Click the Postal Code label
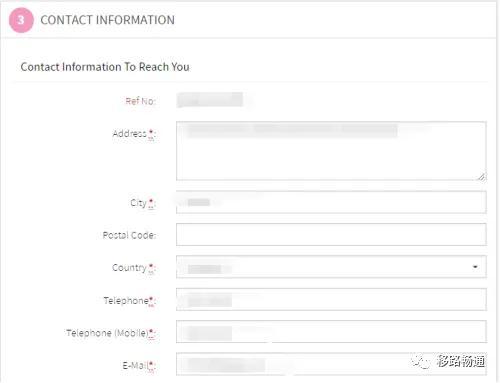This screenshot has width=500, height=383. [129, 235]
